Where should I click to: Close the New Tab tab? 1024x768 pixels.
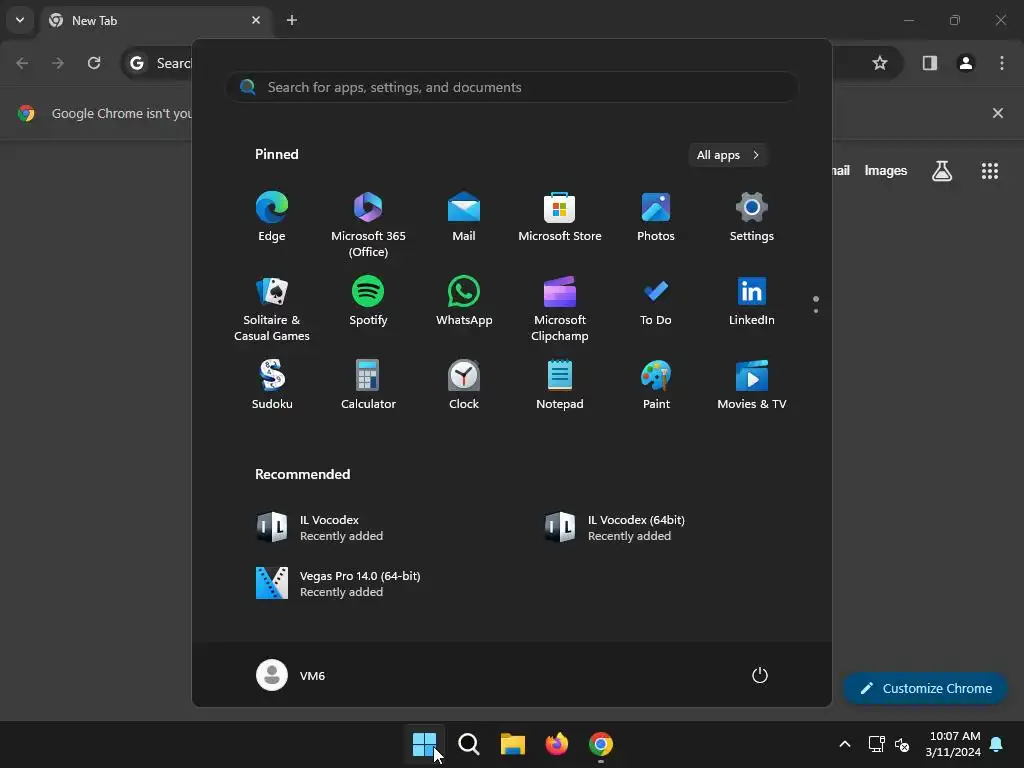click(x=256, y=20)
